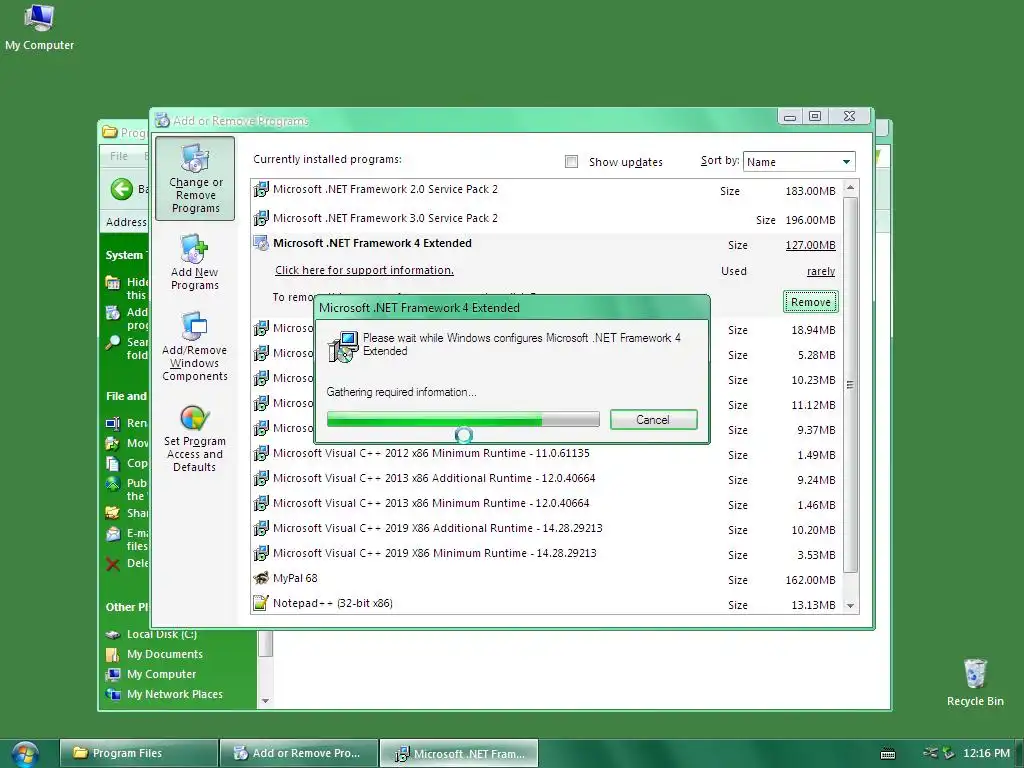Switch to Microsoft .NET Fram... taskbar button
The image size is (1024, 768).
pyautogui.click(x=459, y=754)
